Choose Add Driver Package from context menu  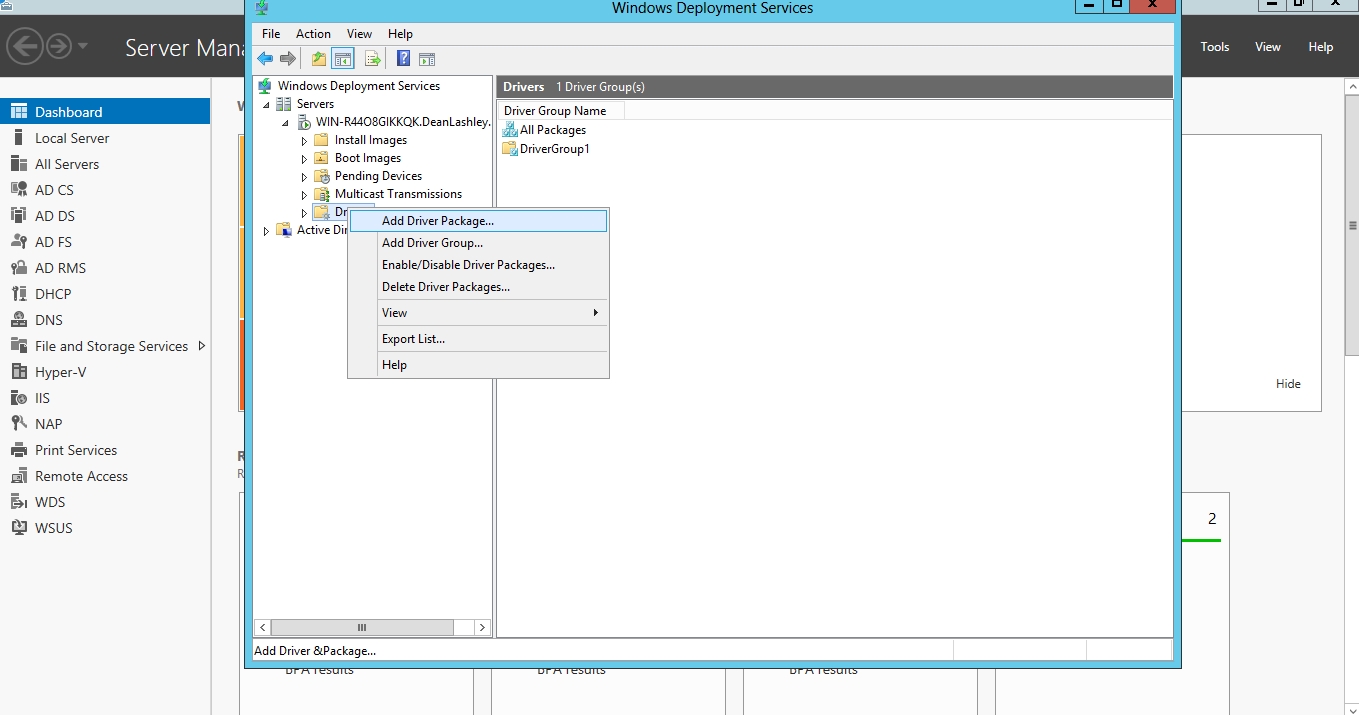[478, 221]
